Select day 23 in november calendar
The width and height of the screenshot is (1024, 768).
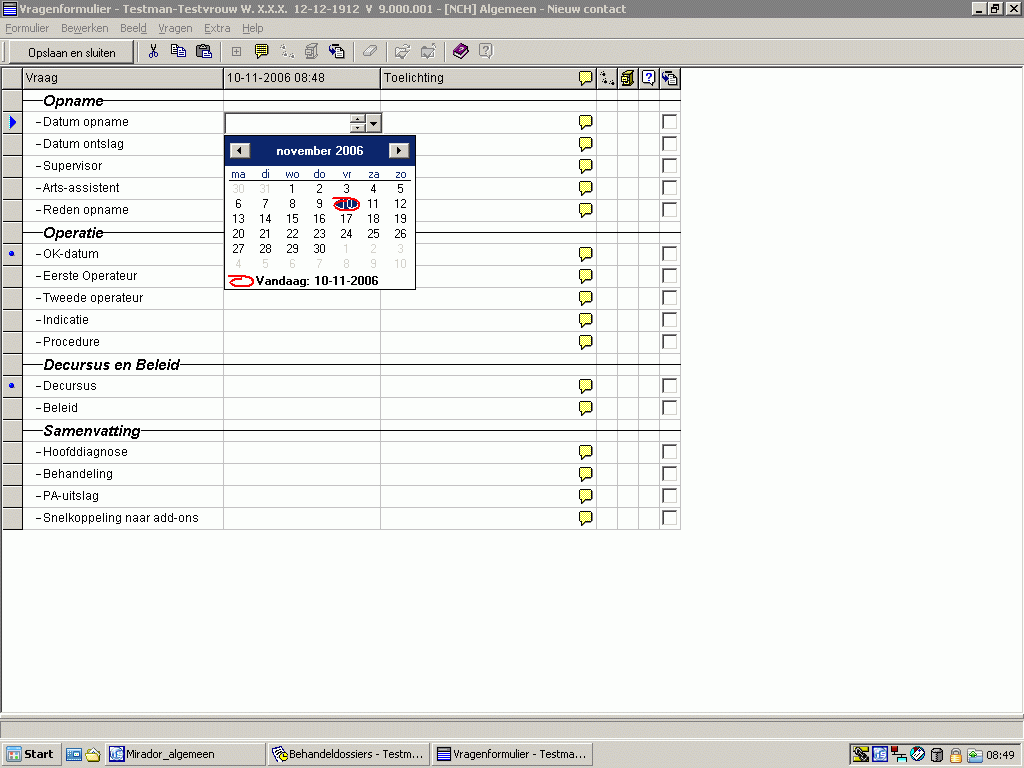319,234
